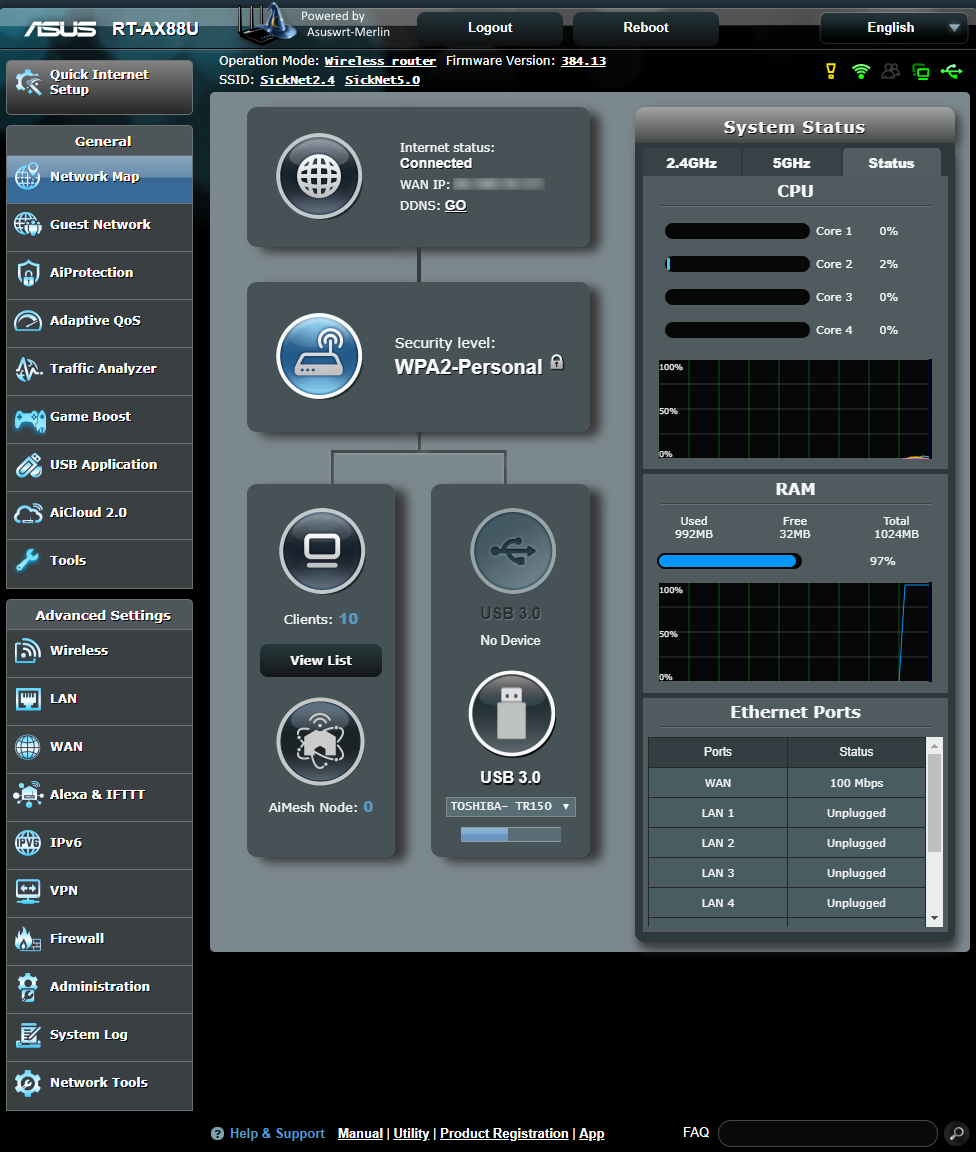Click the Clients count number 10
The width and height of the screenshot is (976, 1152).
pos(348,619)
